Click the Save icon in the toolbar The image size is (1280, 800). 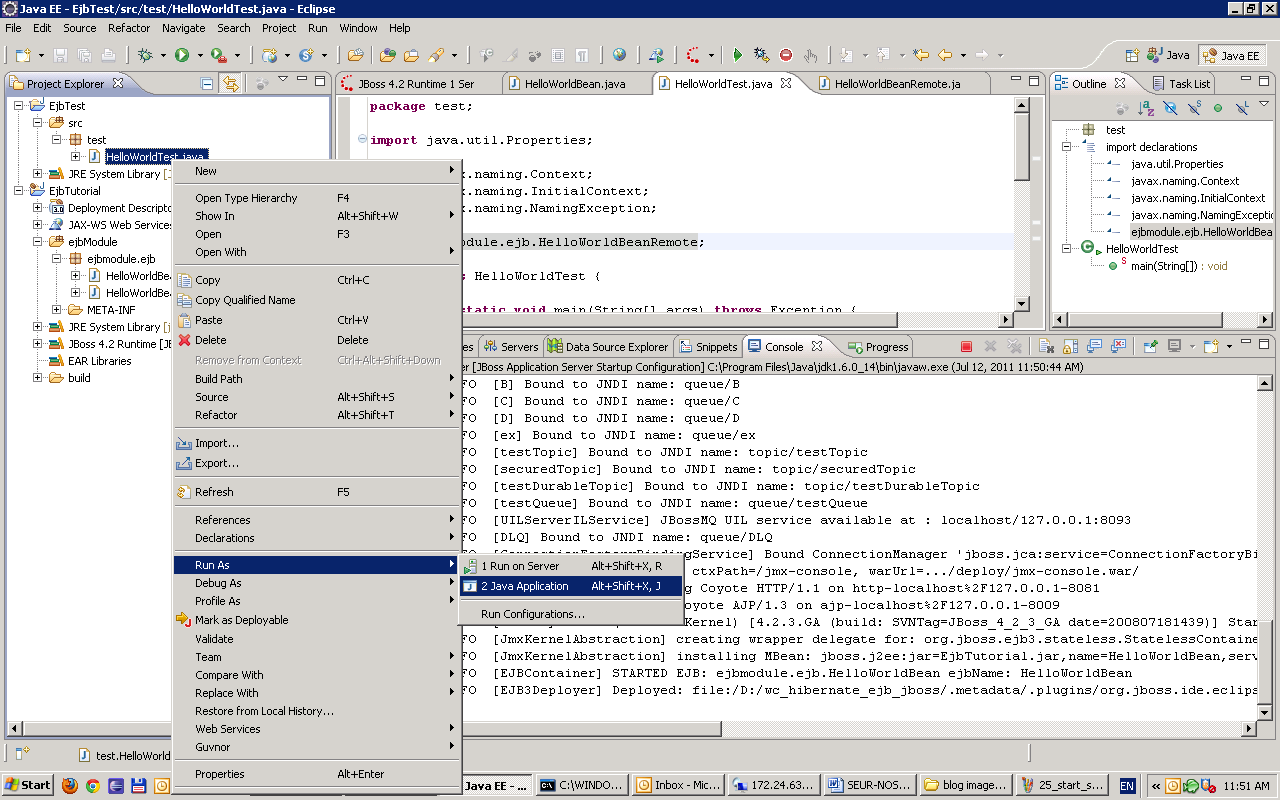coord(60,55)
